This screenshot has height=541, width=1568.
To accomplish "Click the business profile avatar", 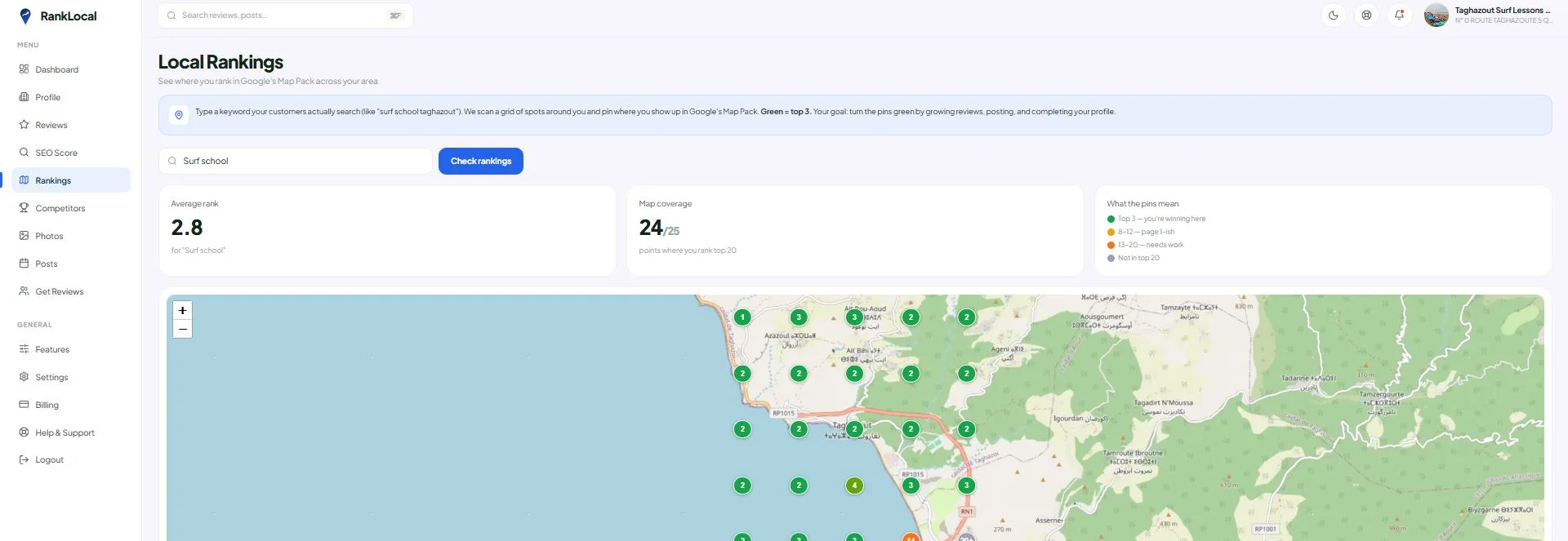I will coord(1436,15).
